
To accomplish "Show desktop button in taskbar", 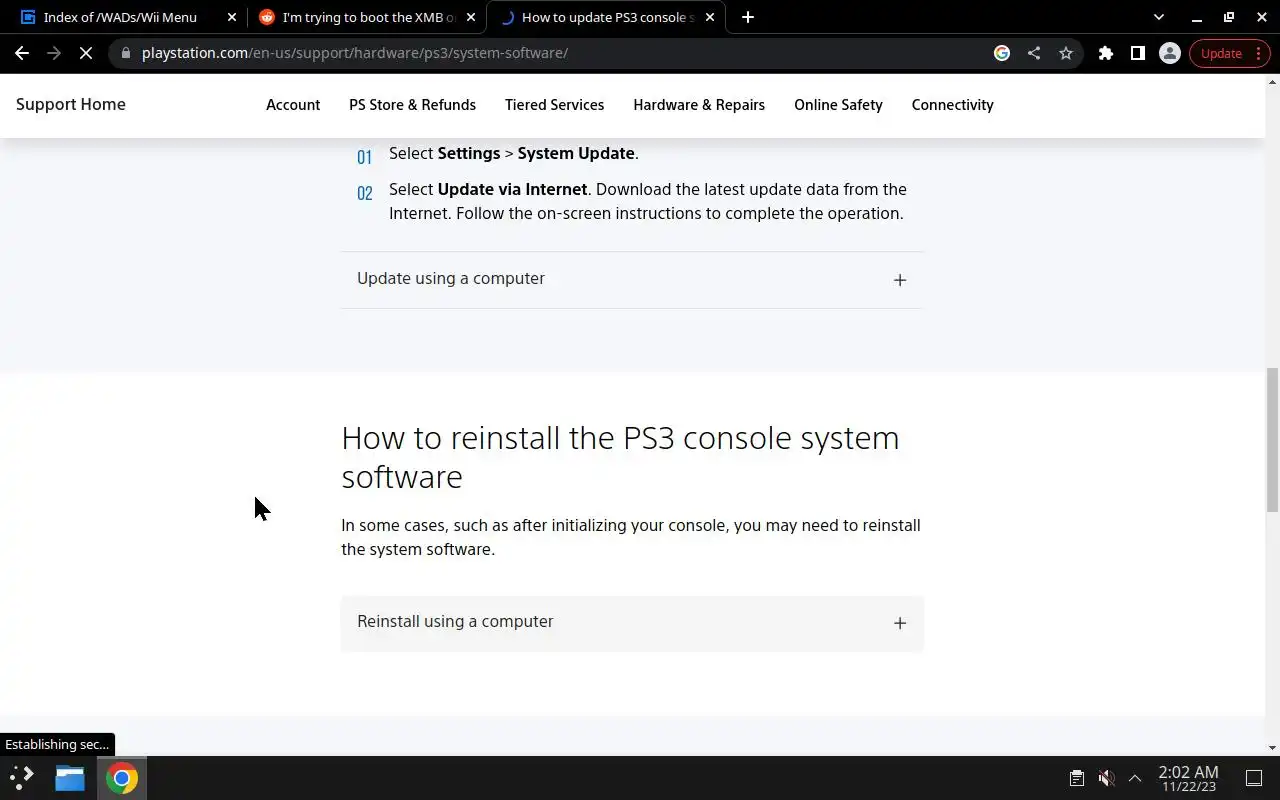I will coord(1254,778).
